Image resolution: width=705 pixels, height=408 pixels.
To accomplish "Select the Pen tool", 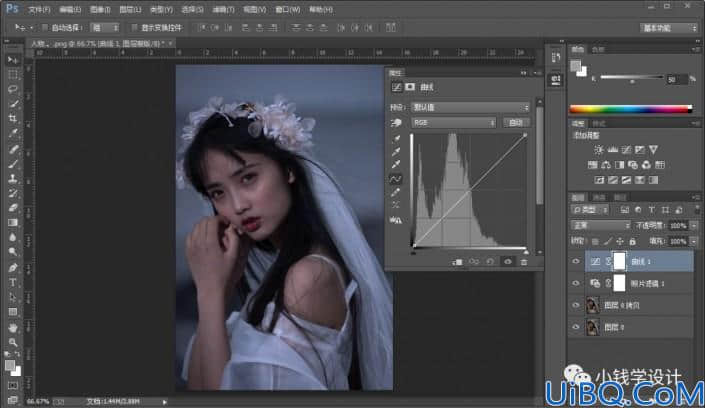I will 13,268.
